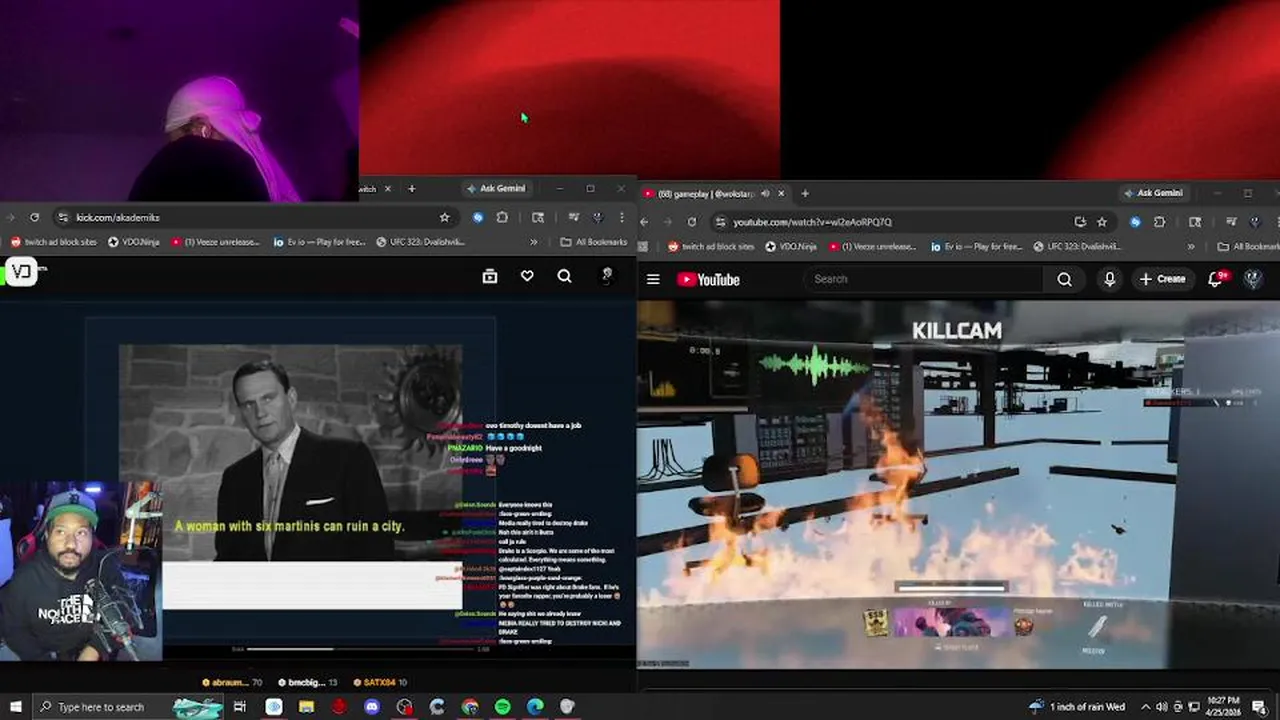
Task: Bookmark kick.com page with star
Action: pyautogui.click(x=444, y=217)
